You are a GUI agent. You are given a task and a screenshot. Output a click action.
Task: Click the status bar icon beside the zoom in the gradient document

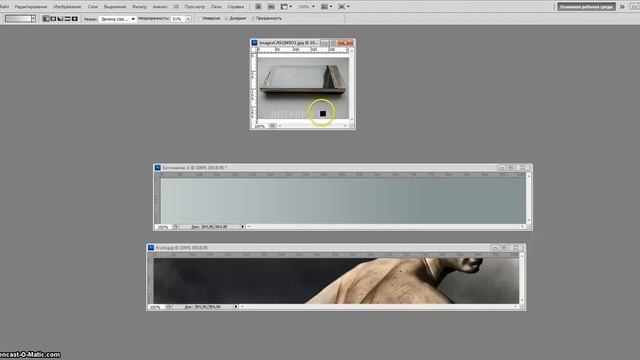tap(176, 227)
